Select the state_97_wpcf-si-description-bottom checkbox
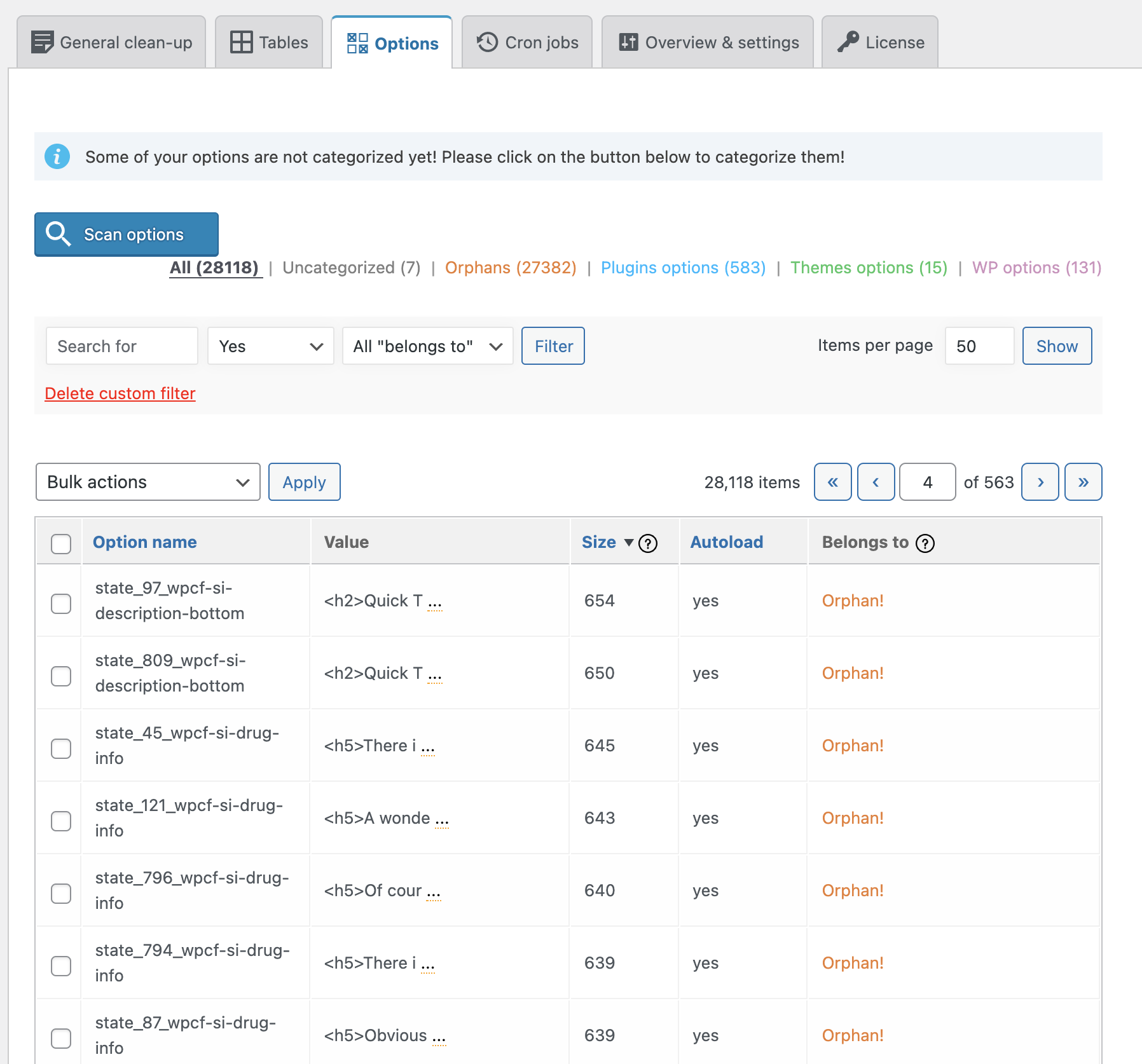 tap(61, 603)
